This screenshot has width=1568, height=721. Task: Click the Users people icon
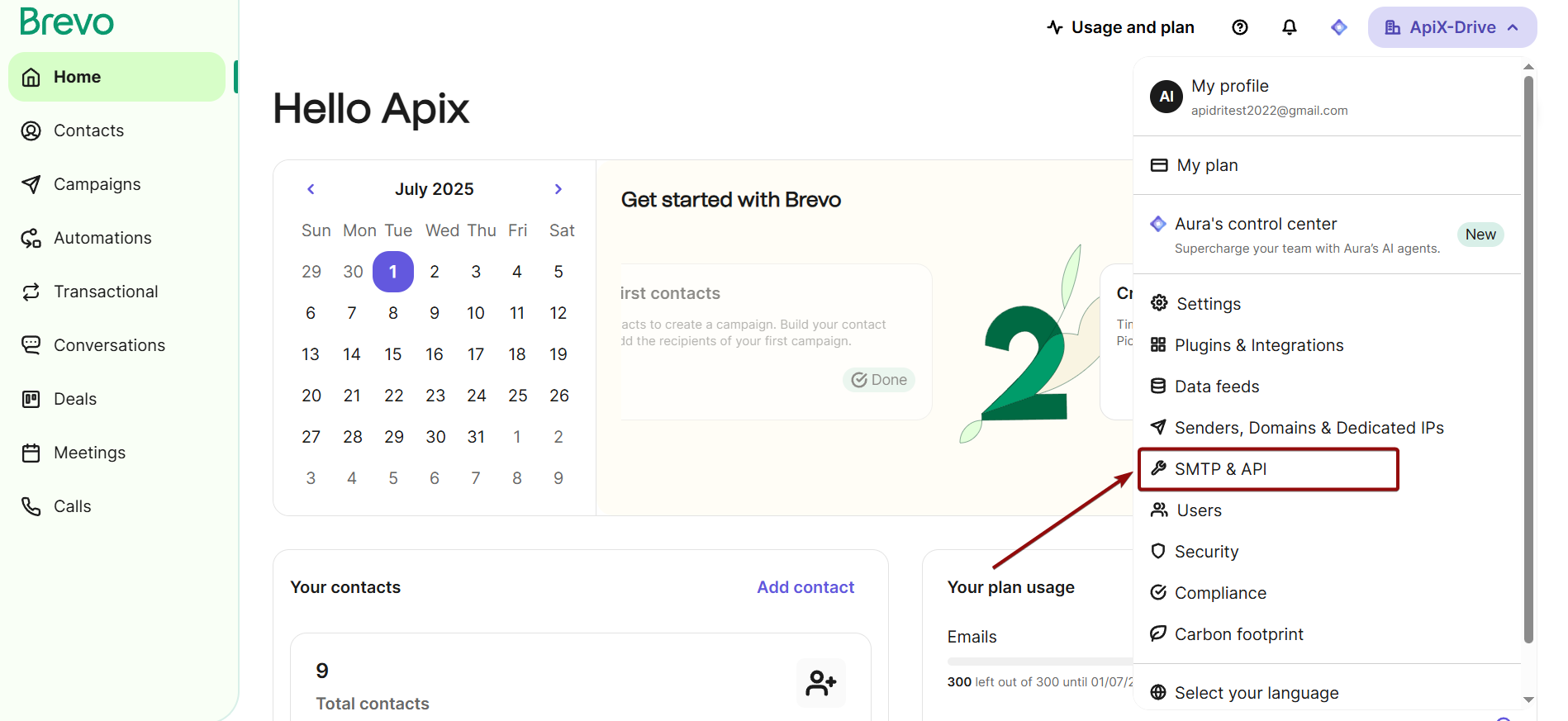click(1159, 510)
